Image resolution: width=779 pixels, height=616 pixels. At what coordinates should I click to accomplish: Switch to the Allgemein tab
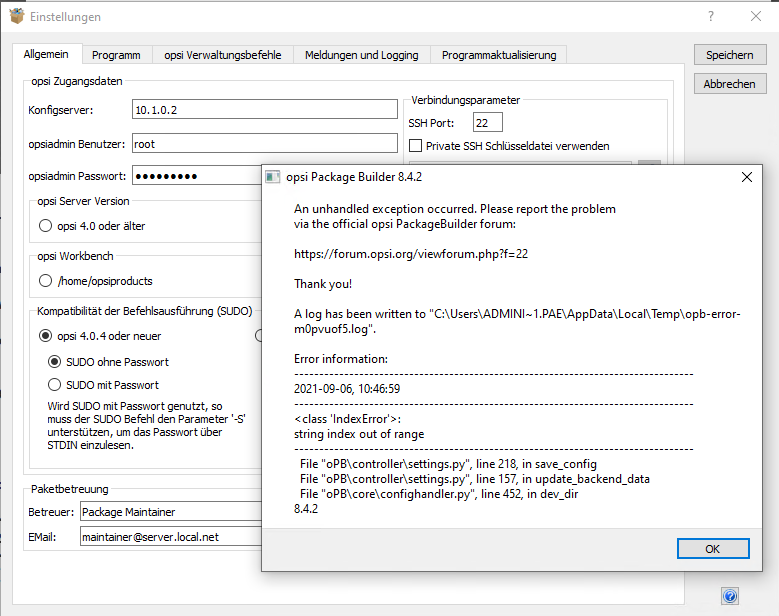click(x=46, y=54)
